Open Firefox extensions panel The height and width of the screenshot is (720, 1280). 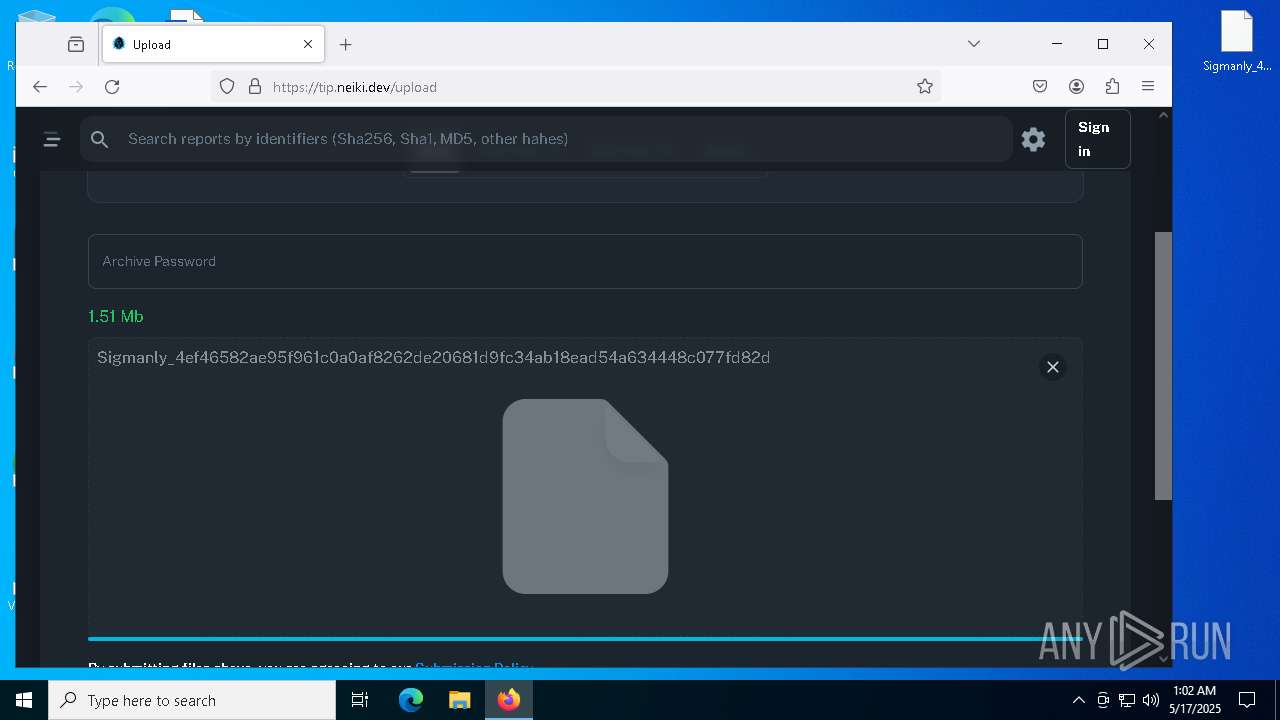pyautogui.click(x=1112, y=87)
